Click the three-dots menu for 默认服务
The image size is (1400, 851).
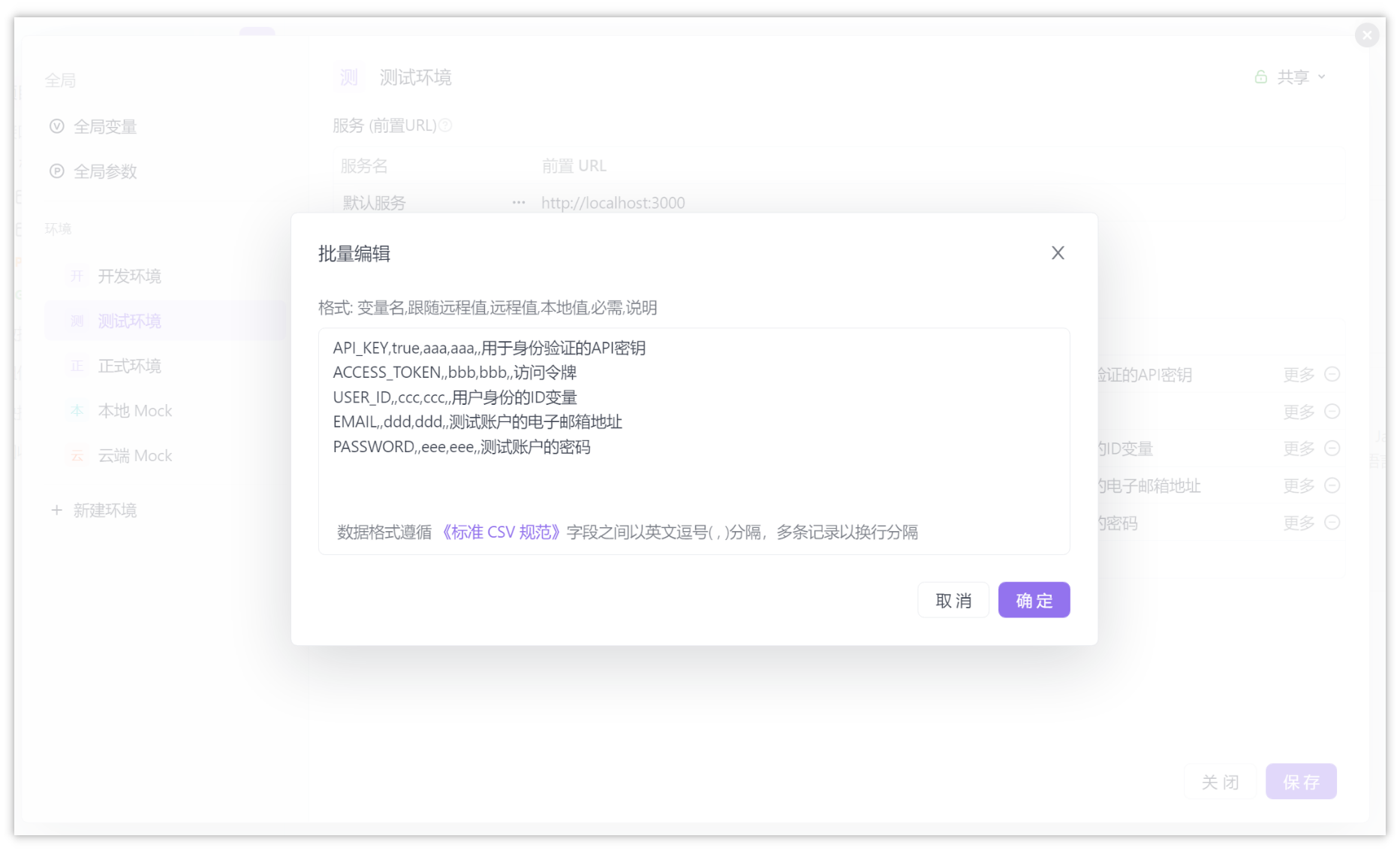click(518, 203)
